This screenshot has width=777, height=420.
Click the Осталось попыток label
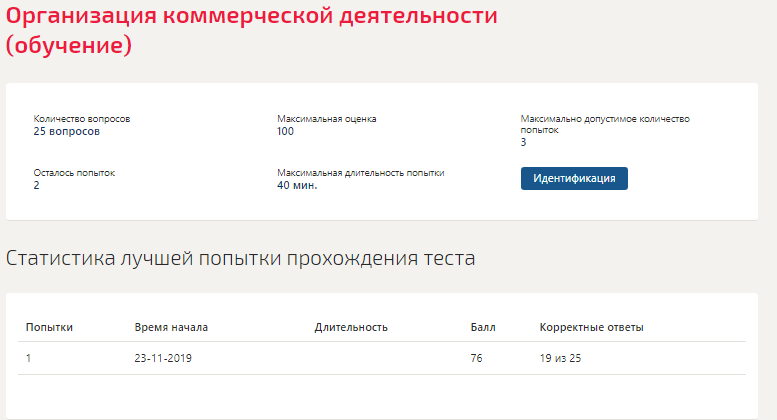pos(74,173)
